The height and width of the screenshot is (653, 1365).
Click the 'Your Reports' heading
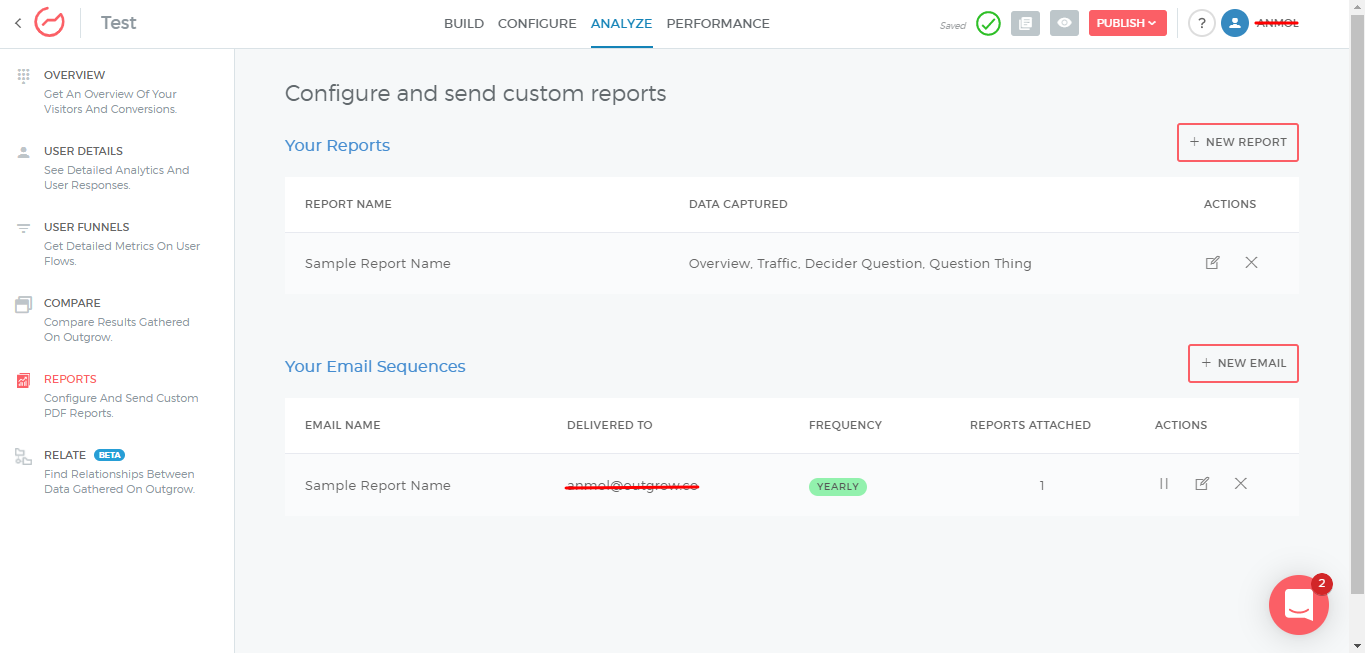337,145
